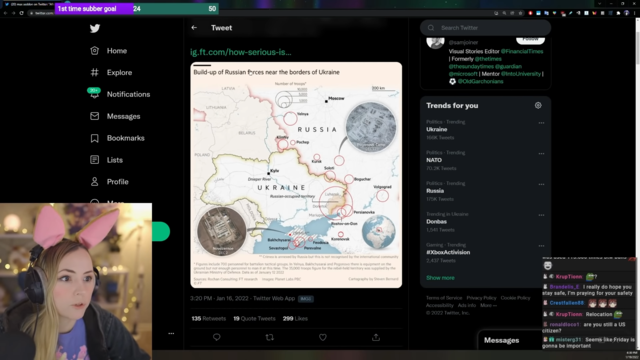640x360 pixels.
Task: View the 19 Quote Tweets
Action: click(x=254, y=318)
